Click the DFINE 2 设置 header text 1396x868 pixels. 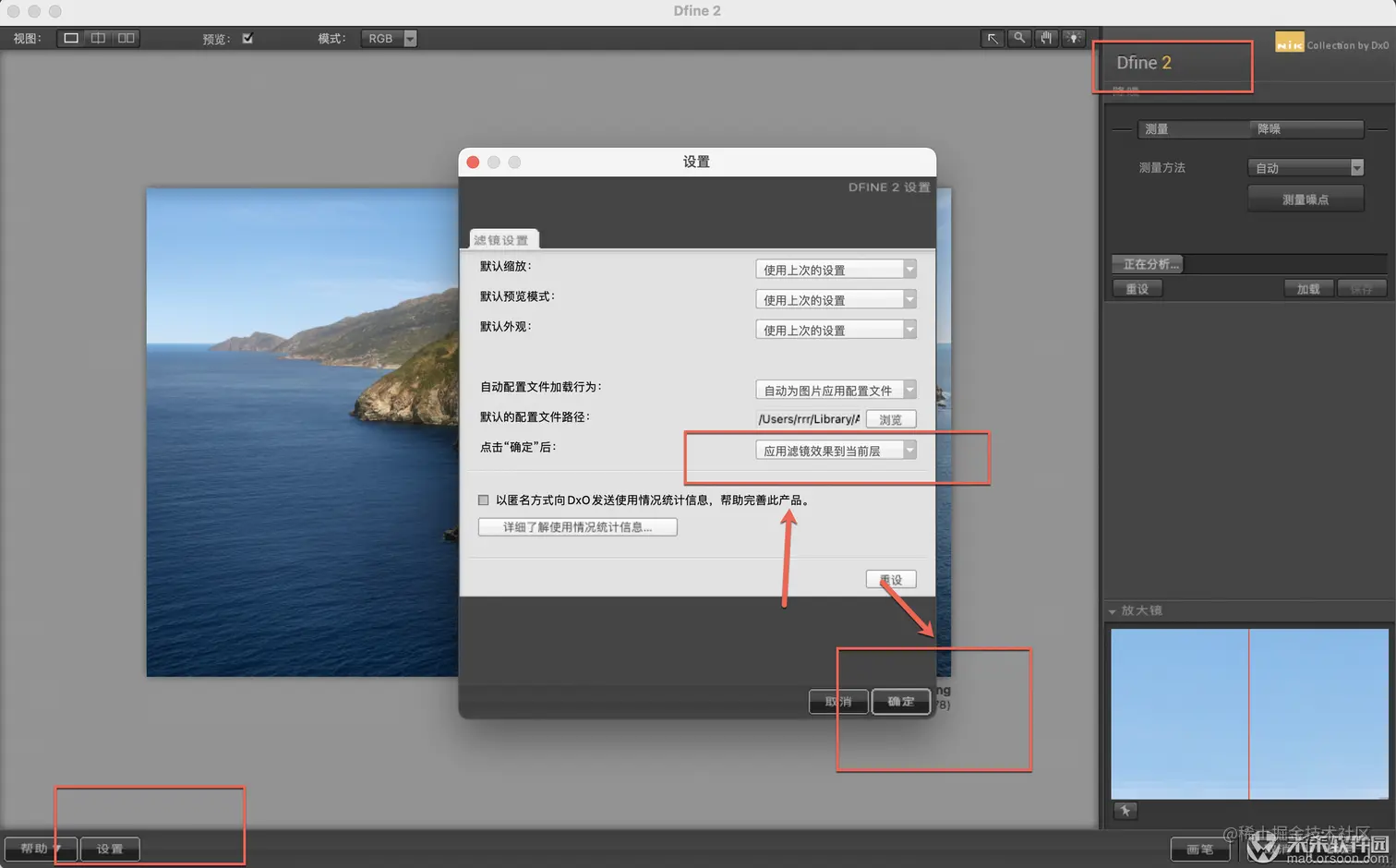889,187
